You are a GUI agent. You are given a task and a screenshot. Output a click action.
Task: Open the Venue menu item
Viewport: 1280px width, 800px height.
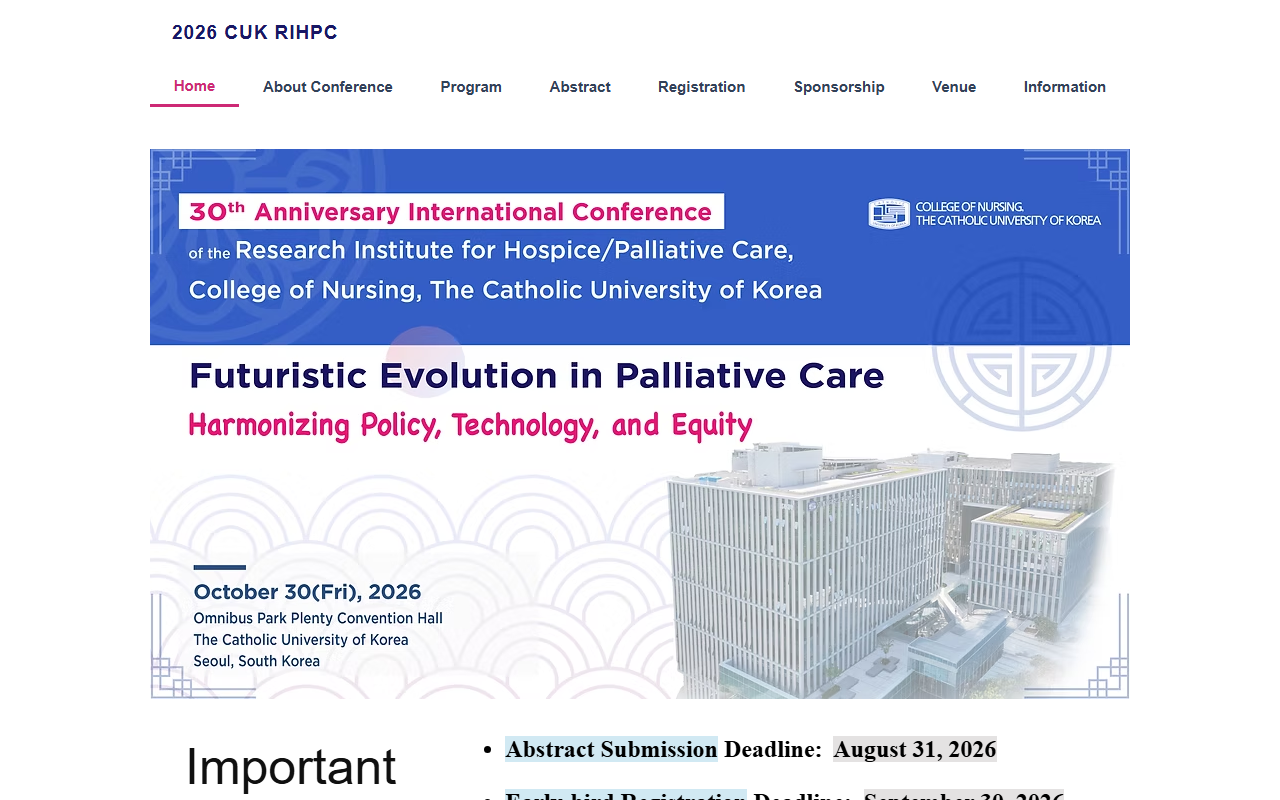pos(954,87)
